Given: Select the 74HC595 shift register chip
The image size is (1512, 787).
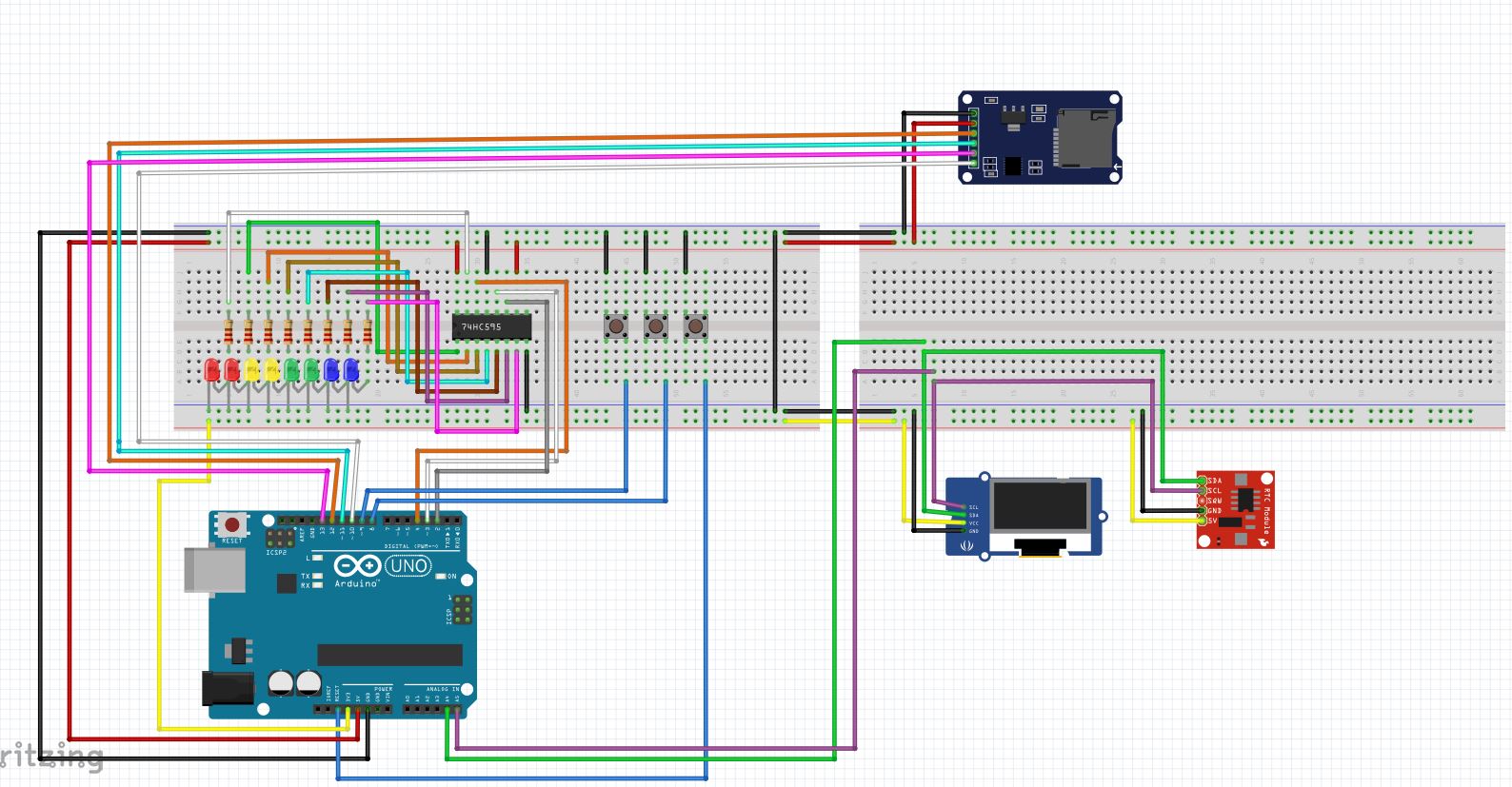Looking at the screenshot, I should click(x=491, y=326).
